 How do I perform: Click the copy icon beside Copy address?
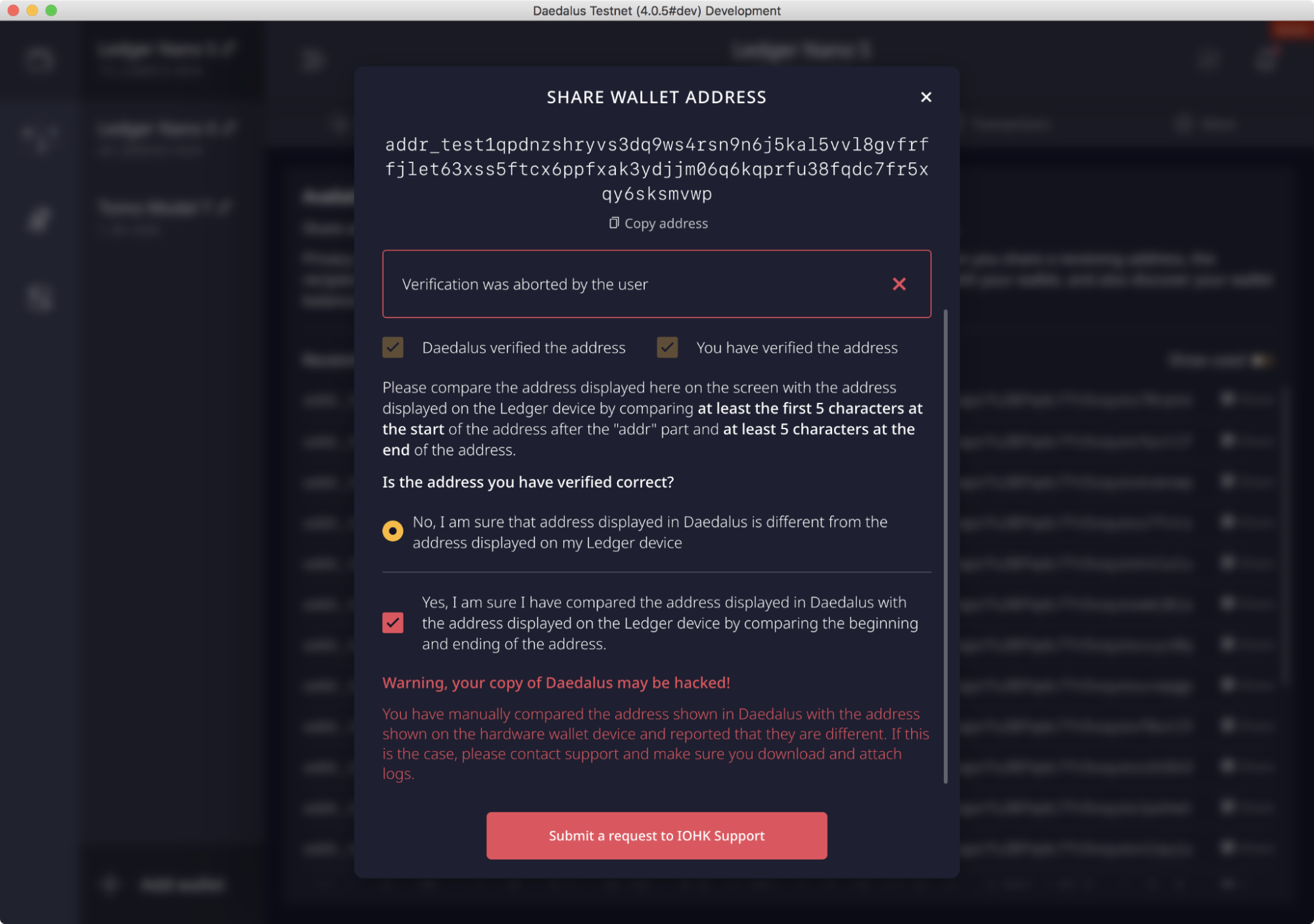613,223
